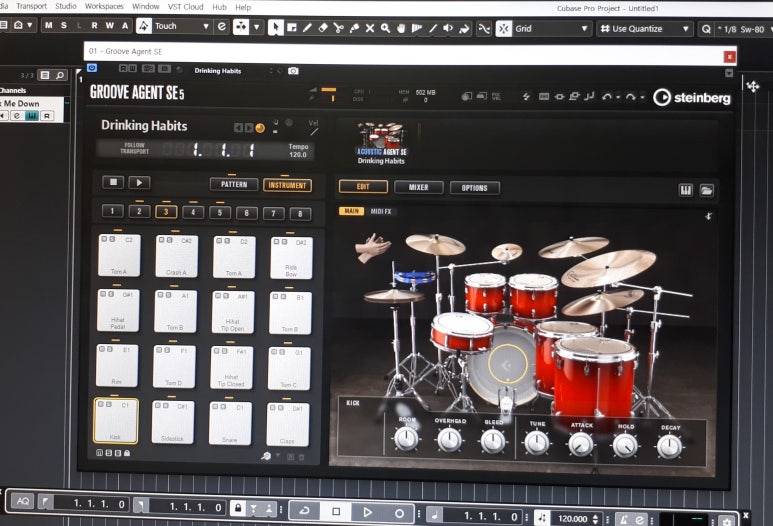Toggle the Write W automation button in toolbar
The image size is (773, 526).
click(109, 26)
